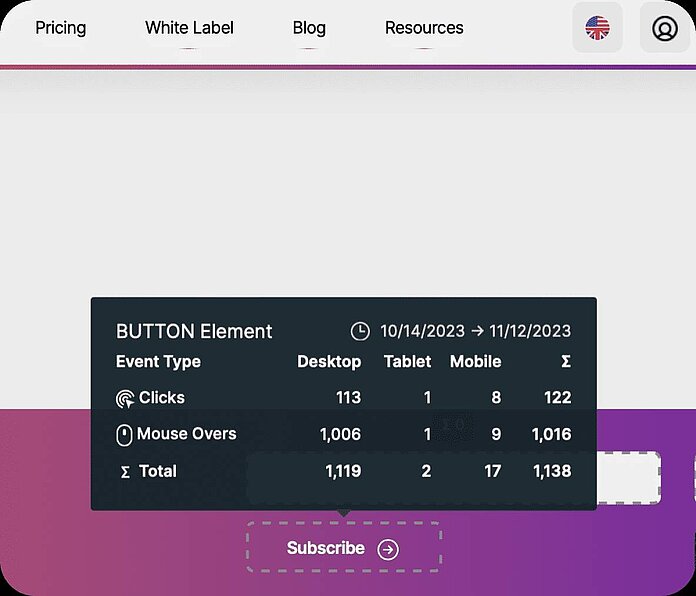
Task: Open the user account profile icon
Action: (x=665, y=28)
